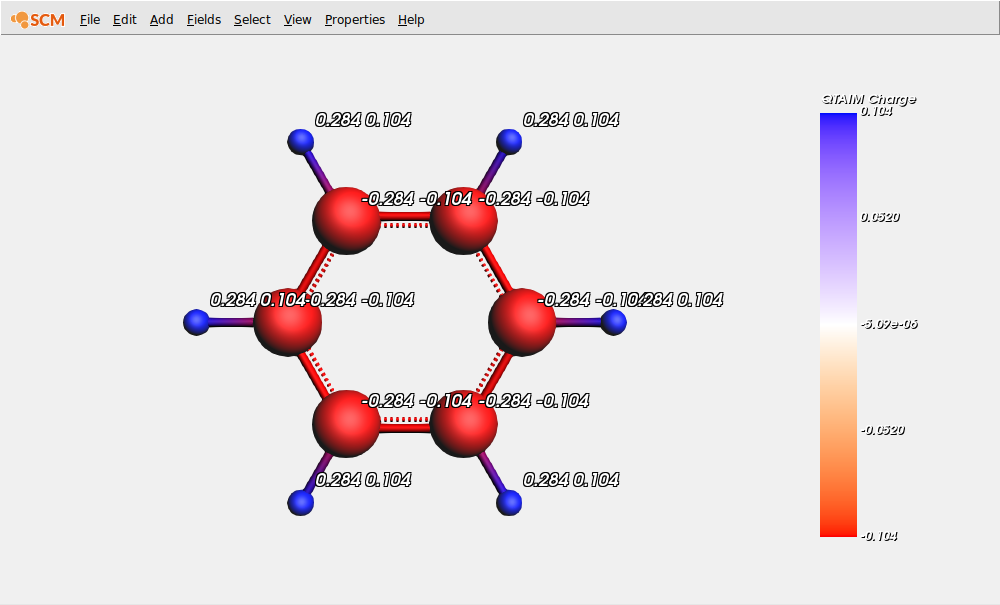The width and height of the screenshot is (1000, 605).
Task: Select the top-left blue hydrogen atom
Action: [x=300, y=140]
